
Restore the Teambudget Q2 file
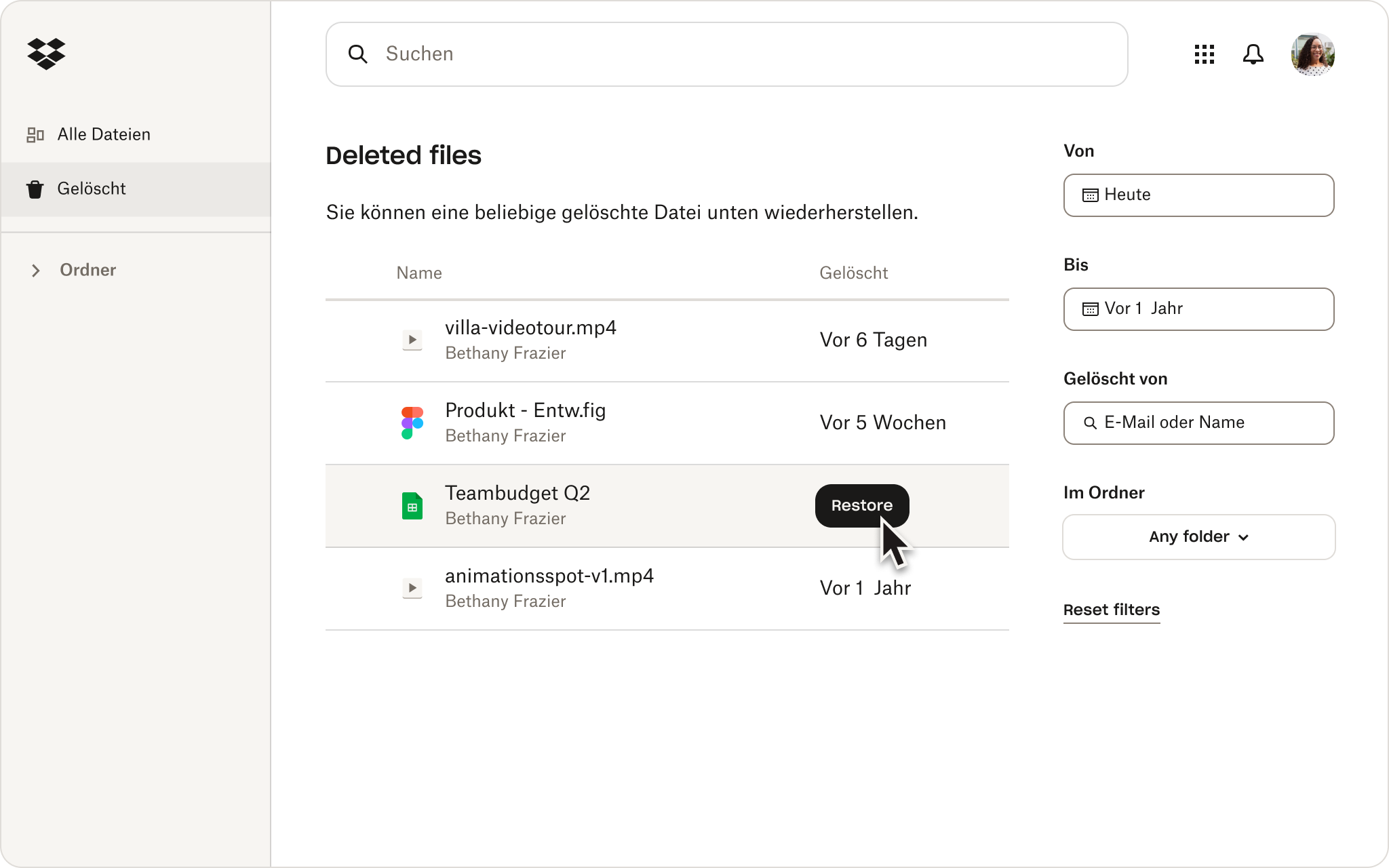862,506
